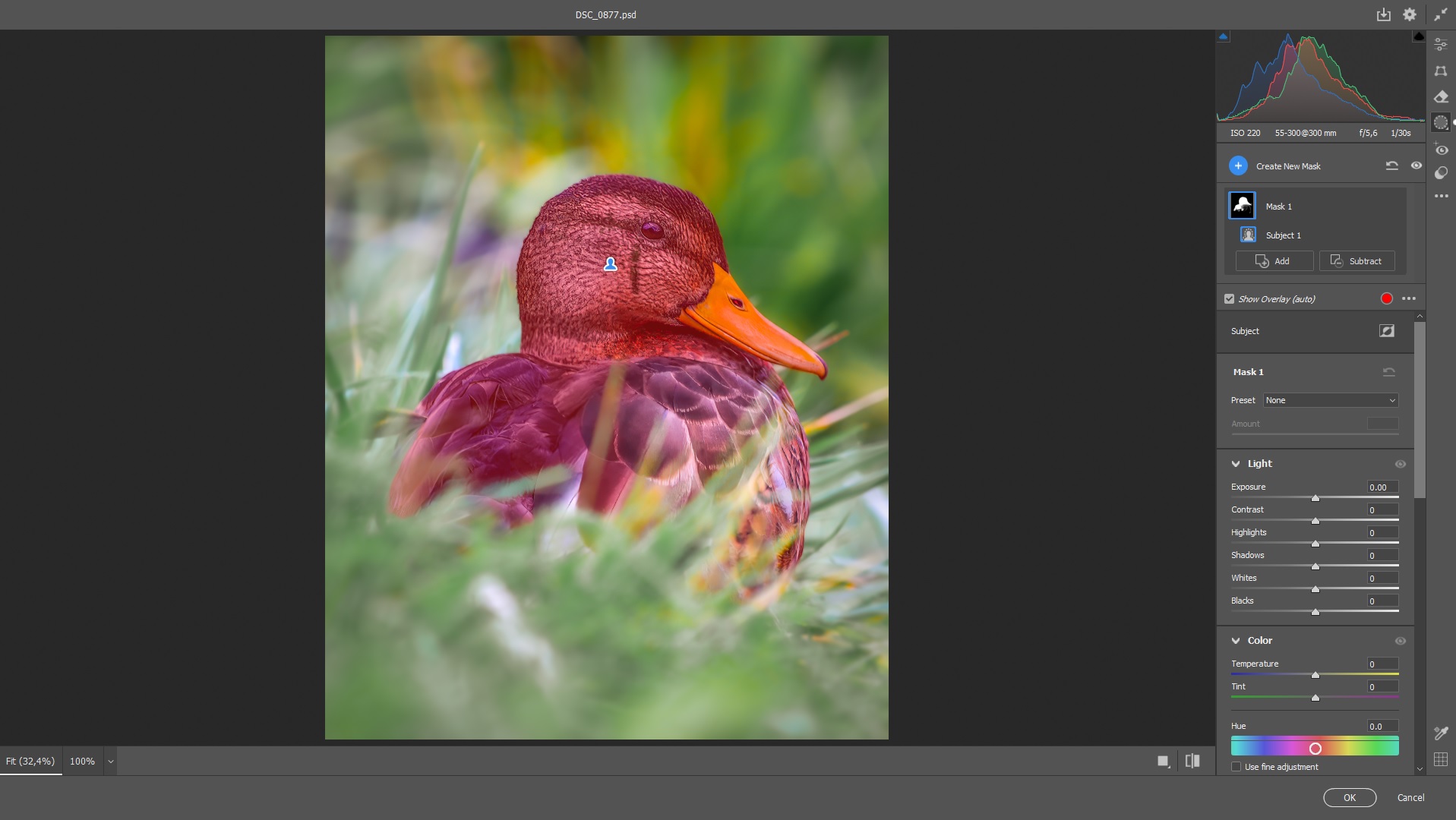Pick the white balance eyedropper
Viewport: 1456px width, 820px height.
1440,733
